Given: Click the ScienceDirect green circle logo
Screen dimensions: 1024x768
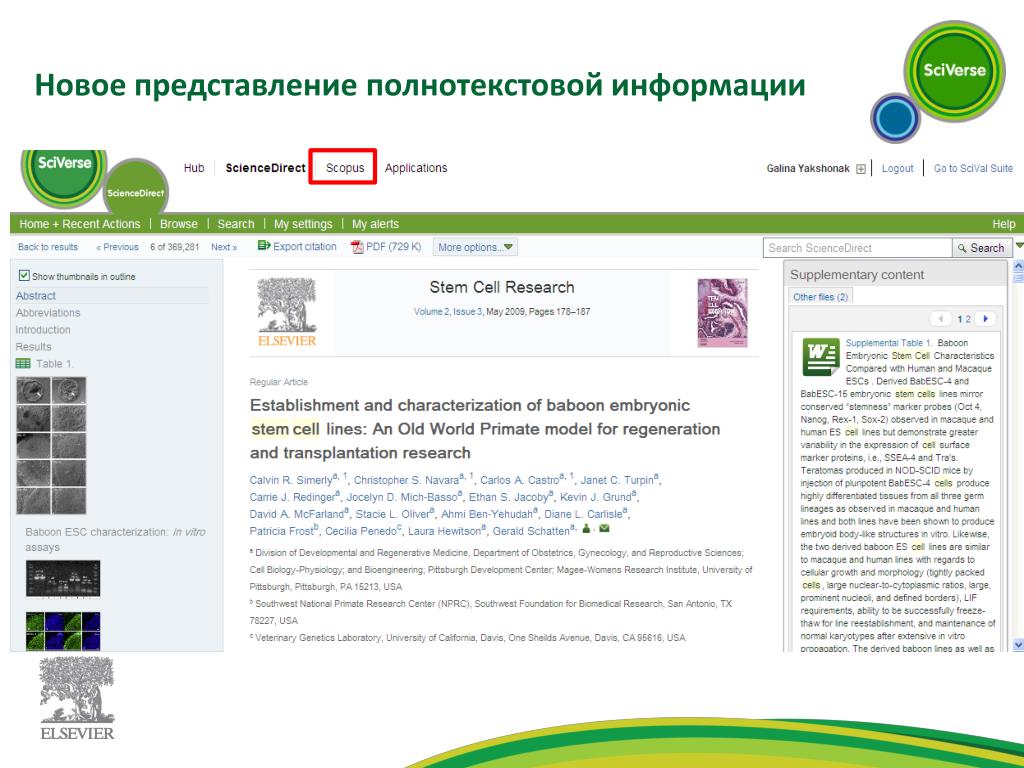Looking at the screenshot, I should [136, 188].
